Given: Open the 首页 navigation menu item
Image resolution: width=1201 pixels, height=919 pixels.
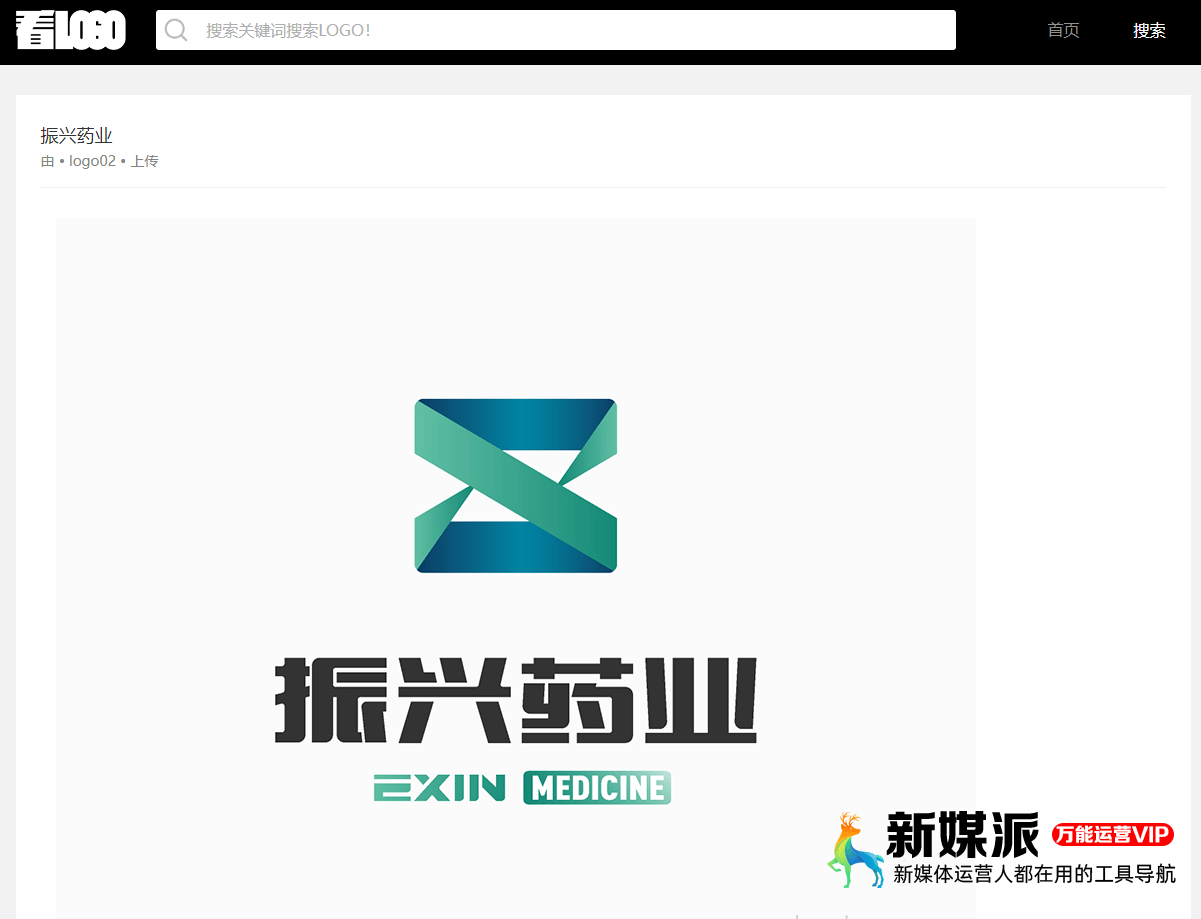Looking at the screenshot, I should pyautogui.click(x=1063, y=30).
